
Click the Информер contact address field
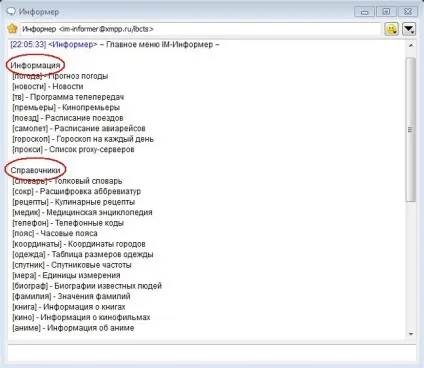[201, 29]
